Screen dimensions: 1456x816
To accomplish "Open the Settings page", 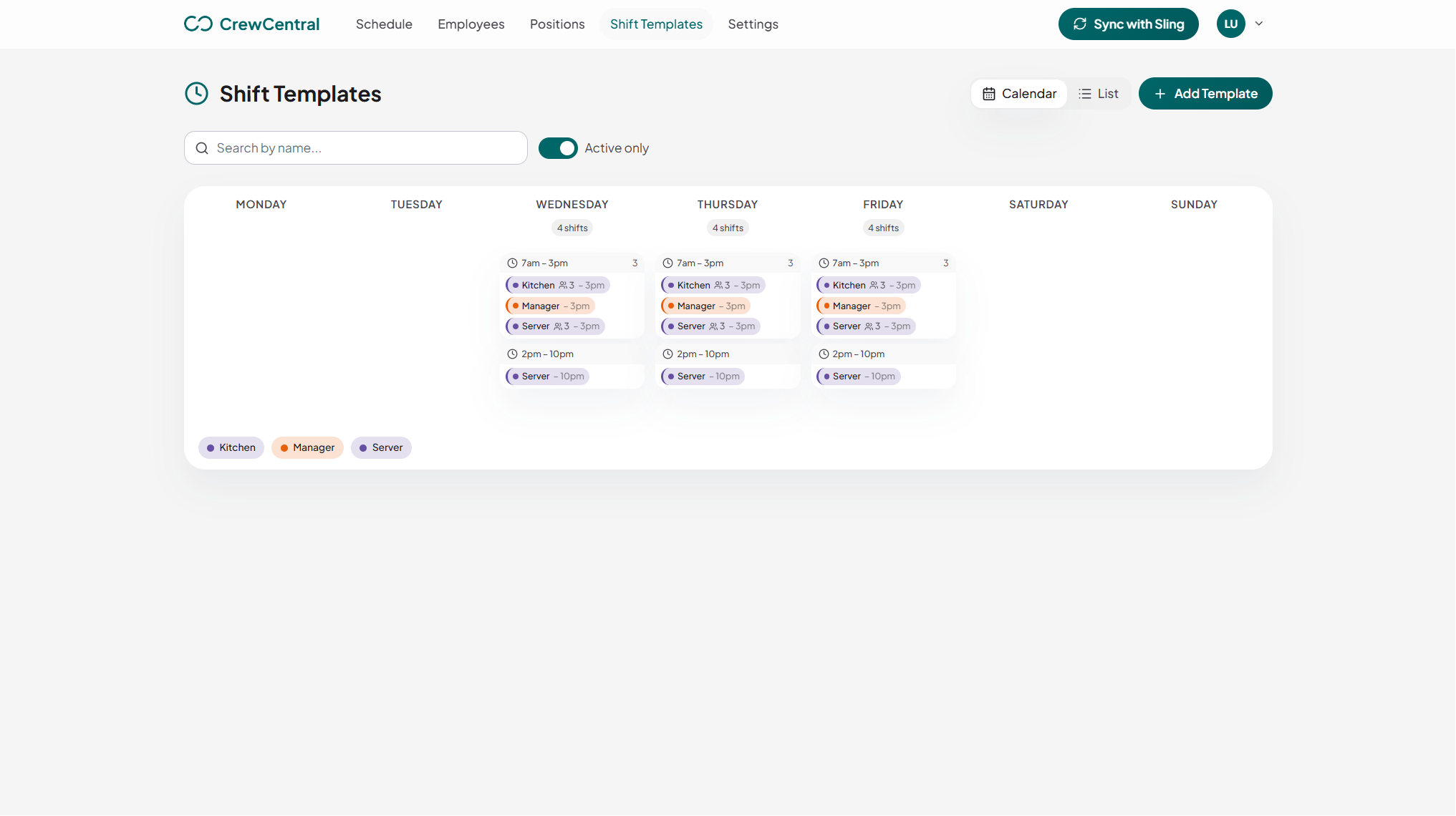I will [753, 24].
